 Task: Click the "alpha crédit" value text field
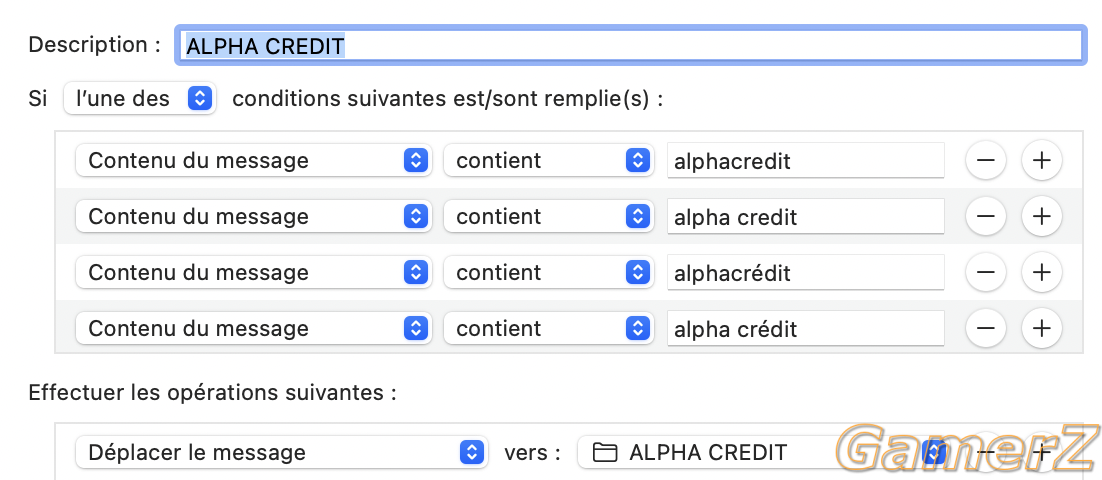805,329
